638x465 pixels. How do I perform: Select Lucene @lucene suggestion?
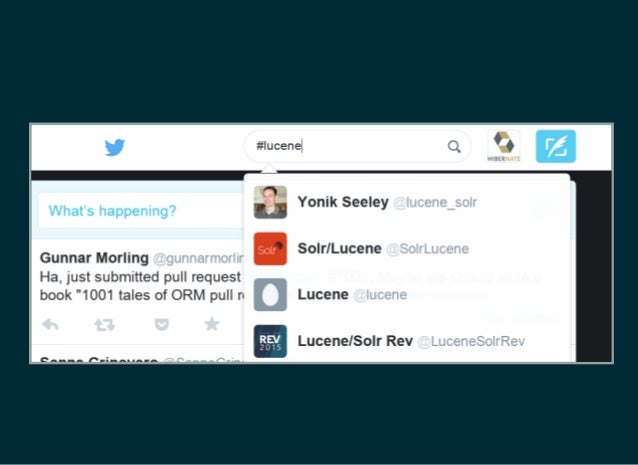pyautogui.click(x=407, y=295)
